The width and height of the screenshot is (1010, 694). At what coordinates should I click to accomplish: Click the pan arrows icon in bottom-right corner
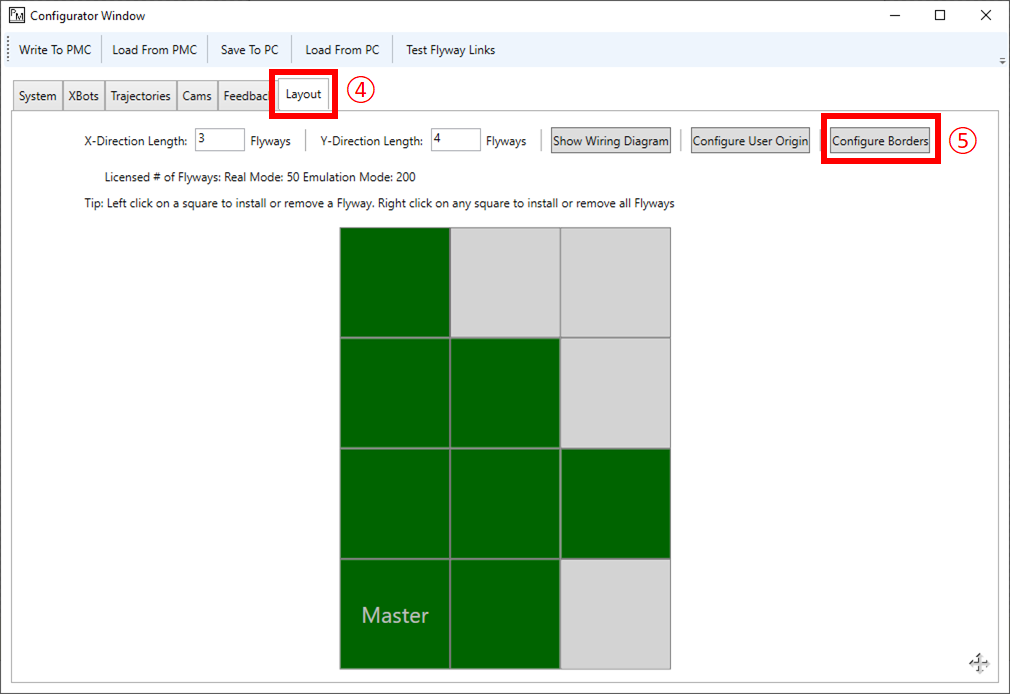978,662
